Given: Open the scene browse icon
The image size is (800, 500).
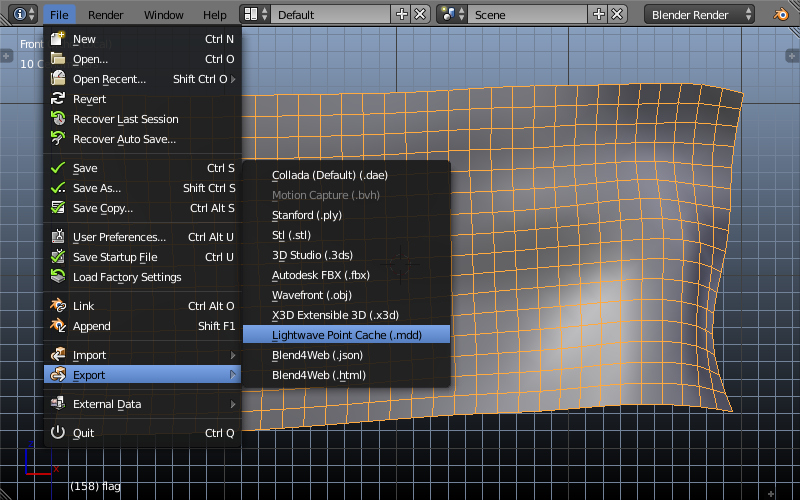Looking at the screenshot, I should point(453,14).
